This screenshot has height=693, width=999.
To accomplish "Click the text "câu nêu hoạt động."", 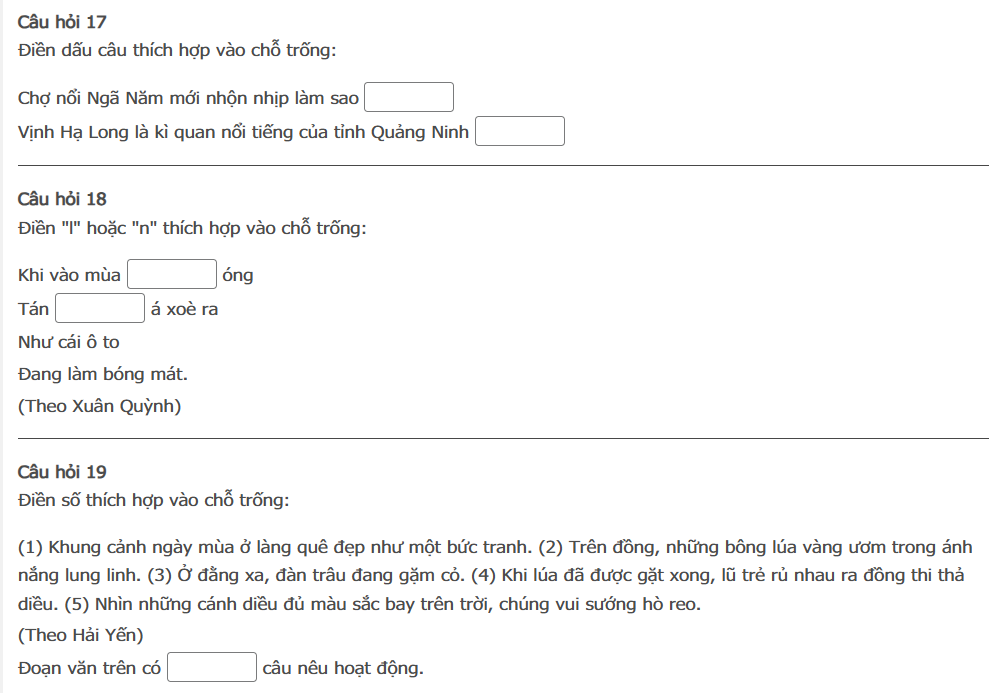I will (x=343, y=668).
